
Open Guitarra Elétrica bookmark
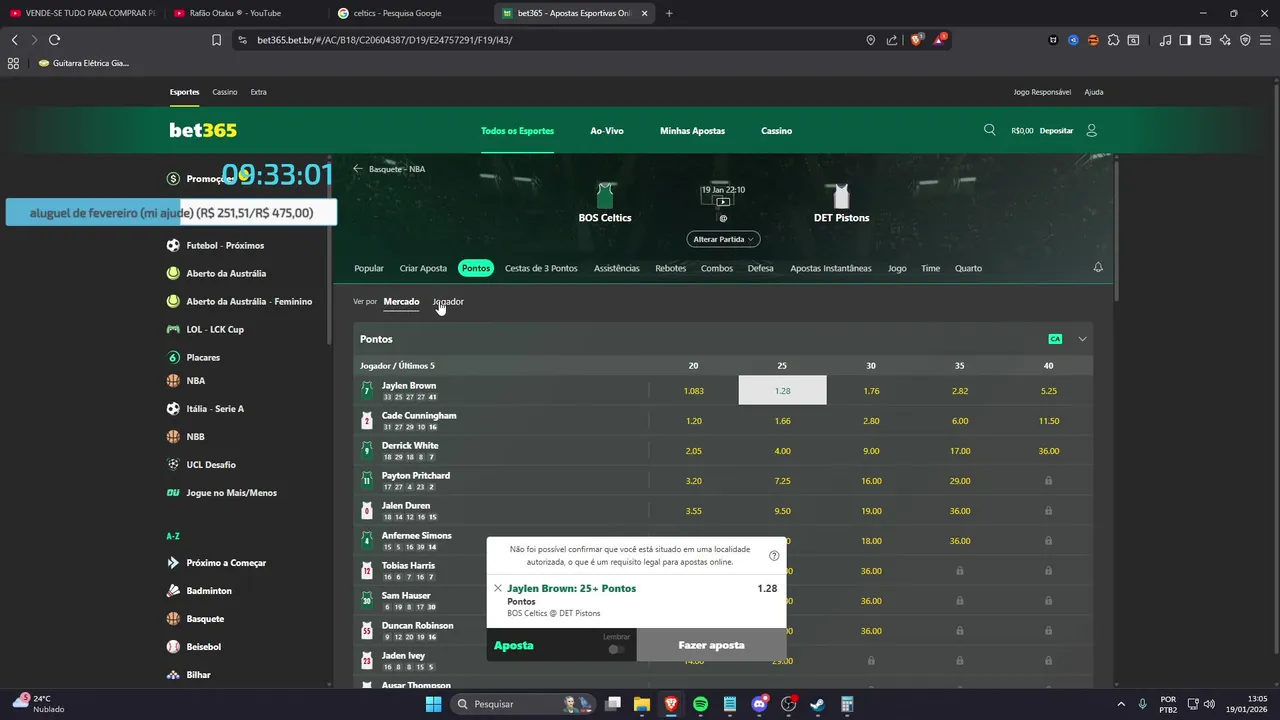[84, 63]
